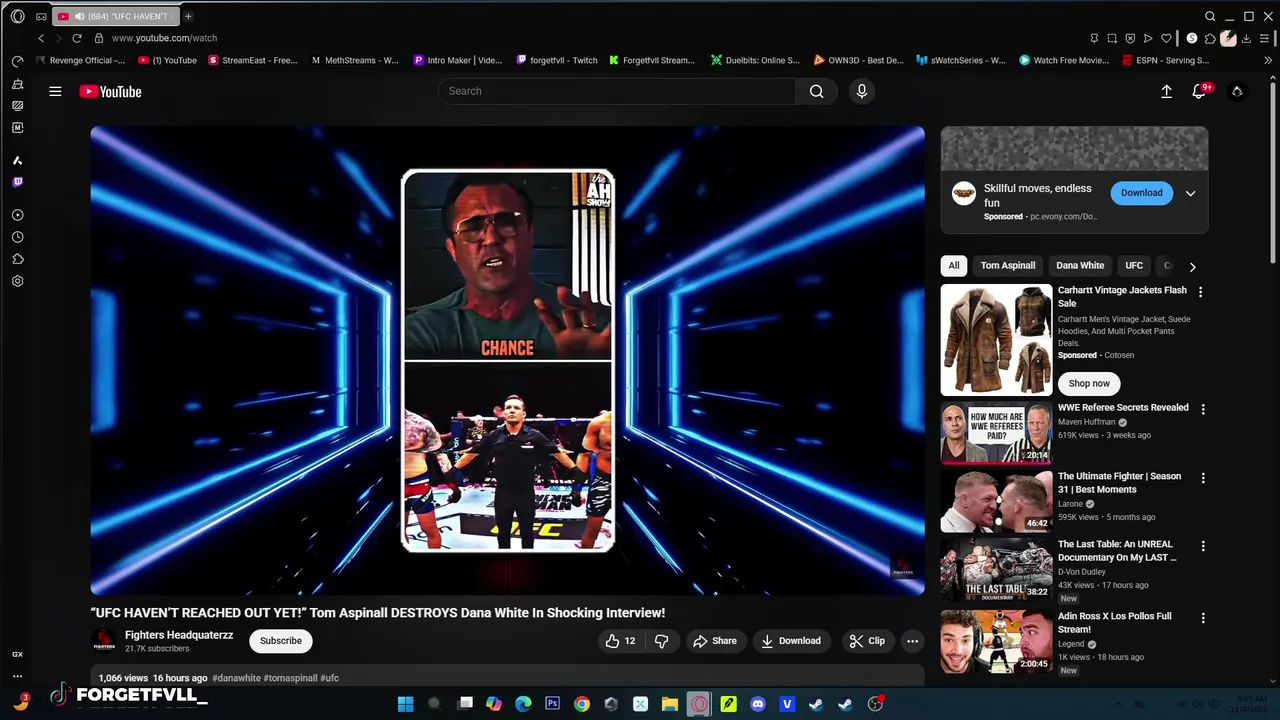
Task: Click the YouTube search magnifier button
Action: pyautogui.click(x=816, y=91)
